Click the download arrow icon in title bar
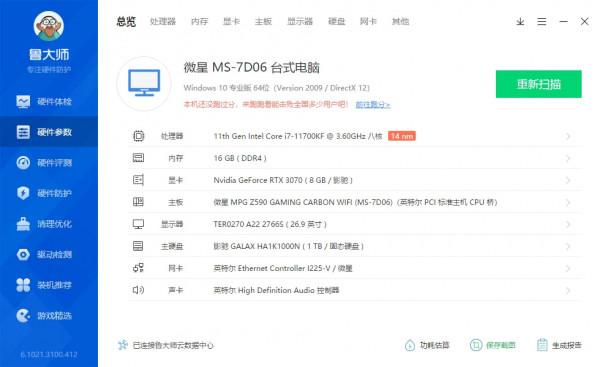Viewport: 600px width, 367px height. tap(520, 22)
